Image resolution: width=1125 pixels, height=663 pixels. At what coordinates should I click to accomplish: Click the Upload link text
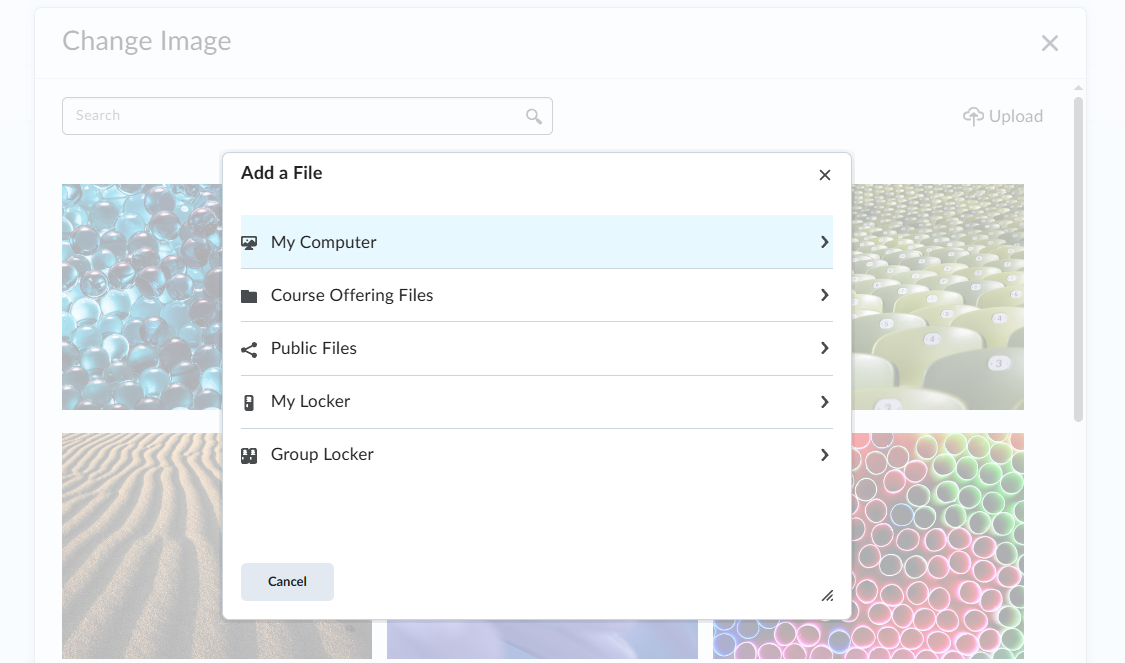(x=1015, y=116)
